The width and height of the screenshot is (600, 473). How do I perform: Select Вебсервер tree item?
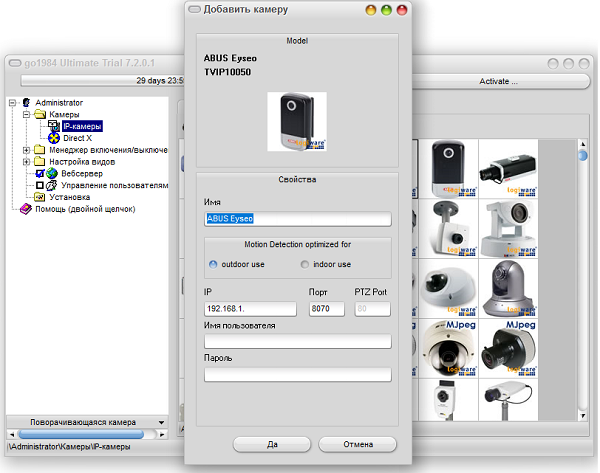[x=82, y=173]
